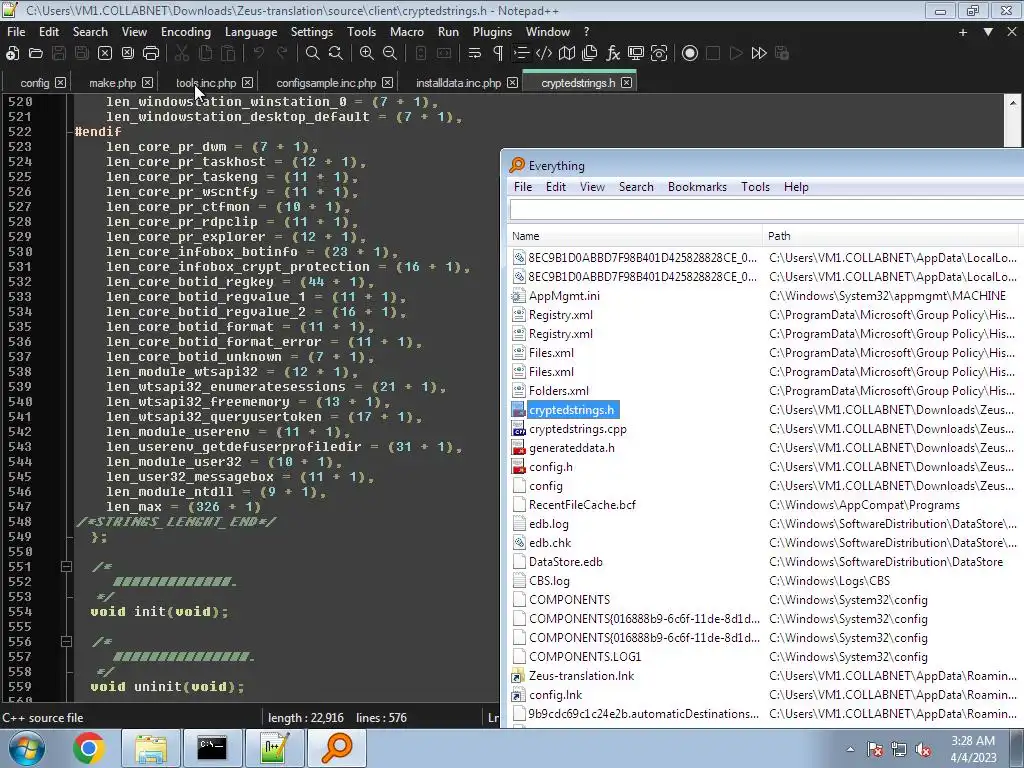Select config.h in Everything results
Viewport: 1024px width, 768px height.
coord(551,467)
